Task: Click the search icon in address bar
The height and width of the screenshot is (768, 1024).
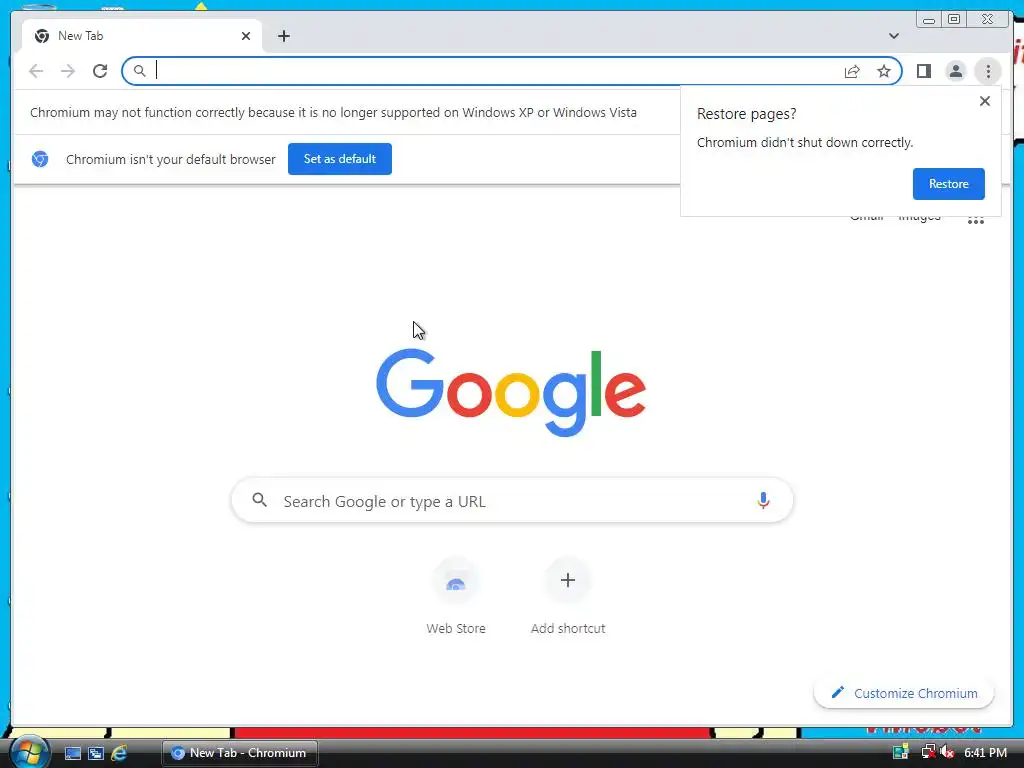Action: click(139, 71)
